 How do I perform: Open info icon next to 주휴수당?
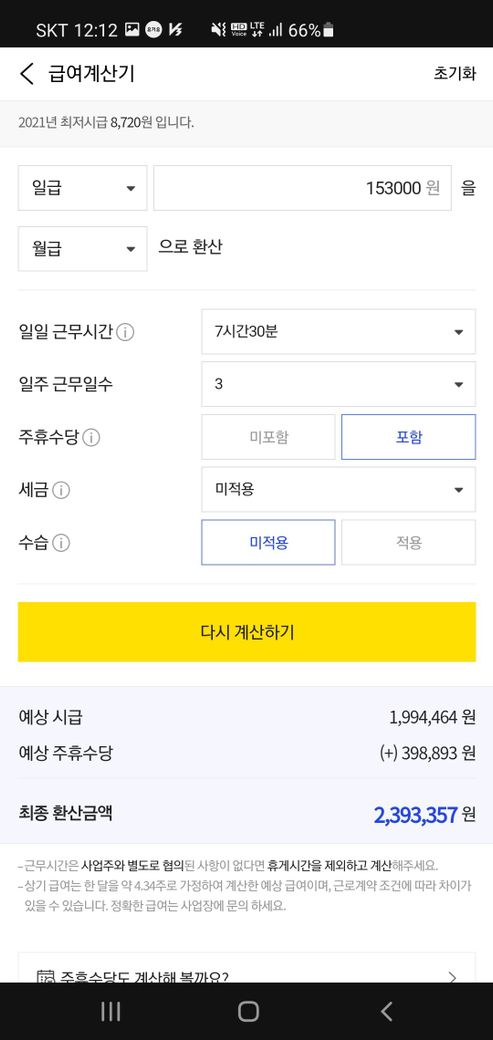(x=92, y=438)
